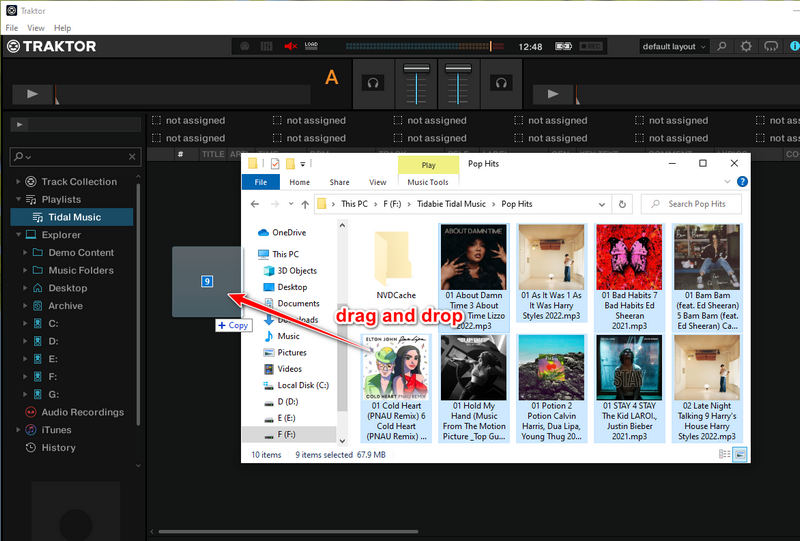Click the left channel volume fader
Image resolution: width=800 pixels, height=541 pixels.
coord(416,69)
